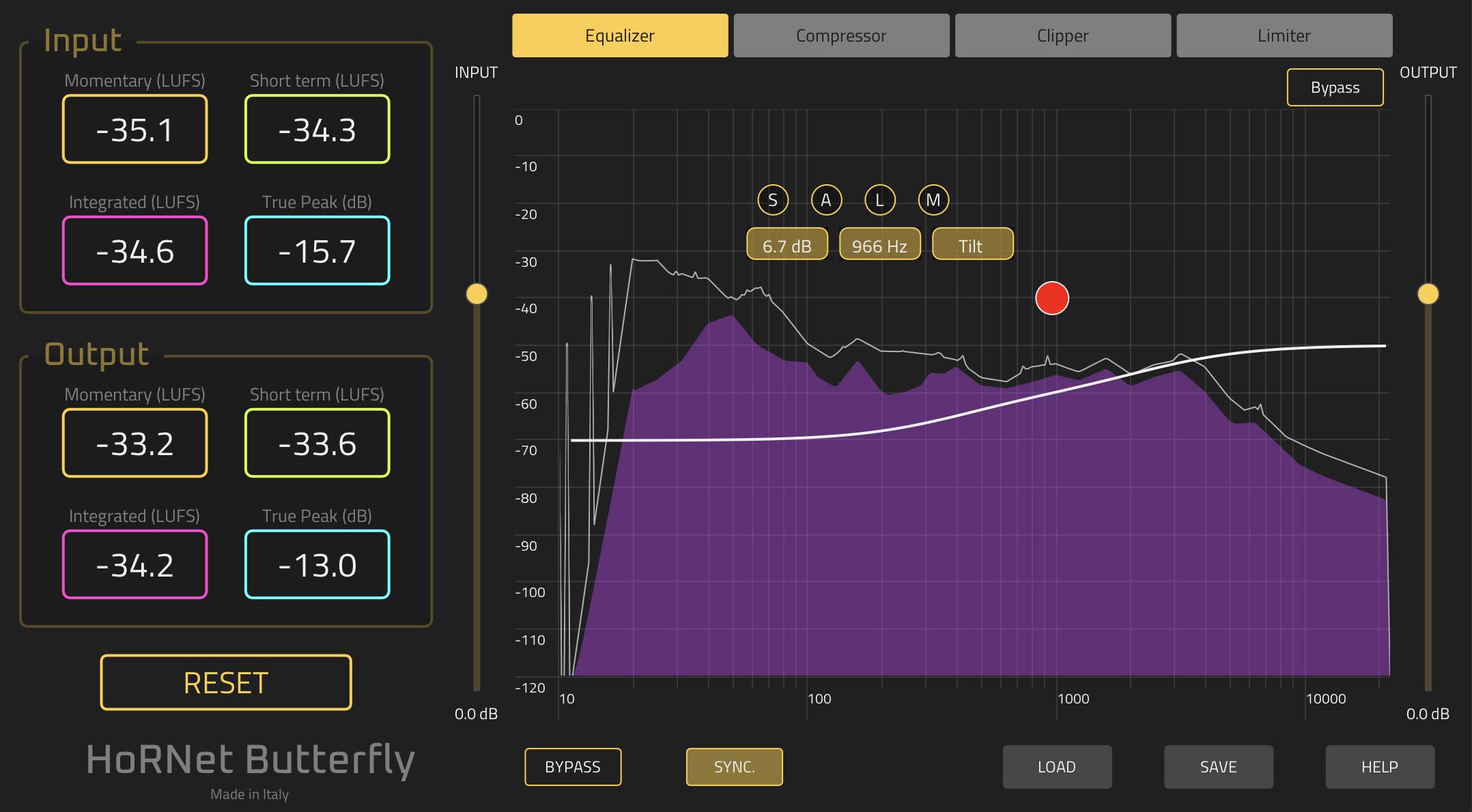Viewport: 1472px width, 812px height.
Task: Click the INPUT gain slider knob
Action: 477,294
